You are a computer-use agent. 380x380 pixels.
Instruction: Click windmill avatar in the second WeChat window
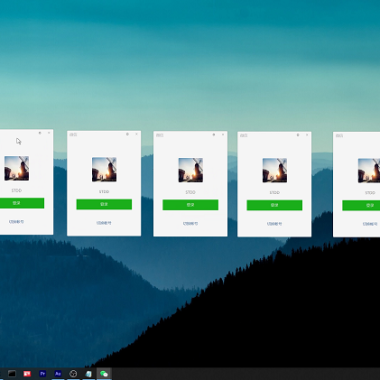[104, 169]
